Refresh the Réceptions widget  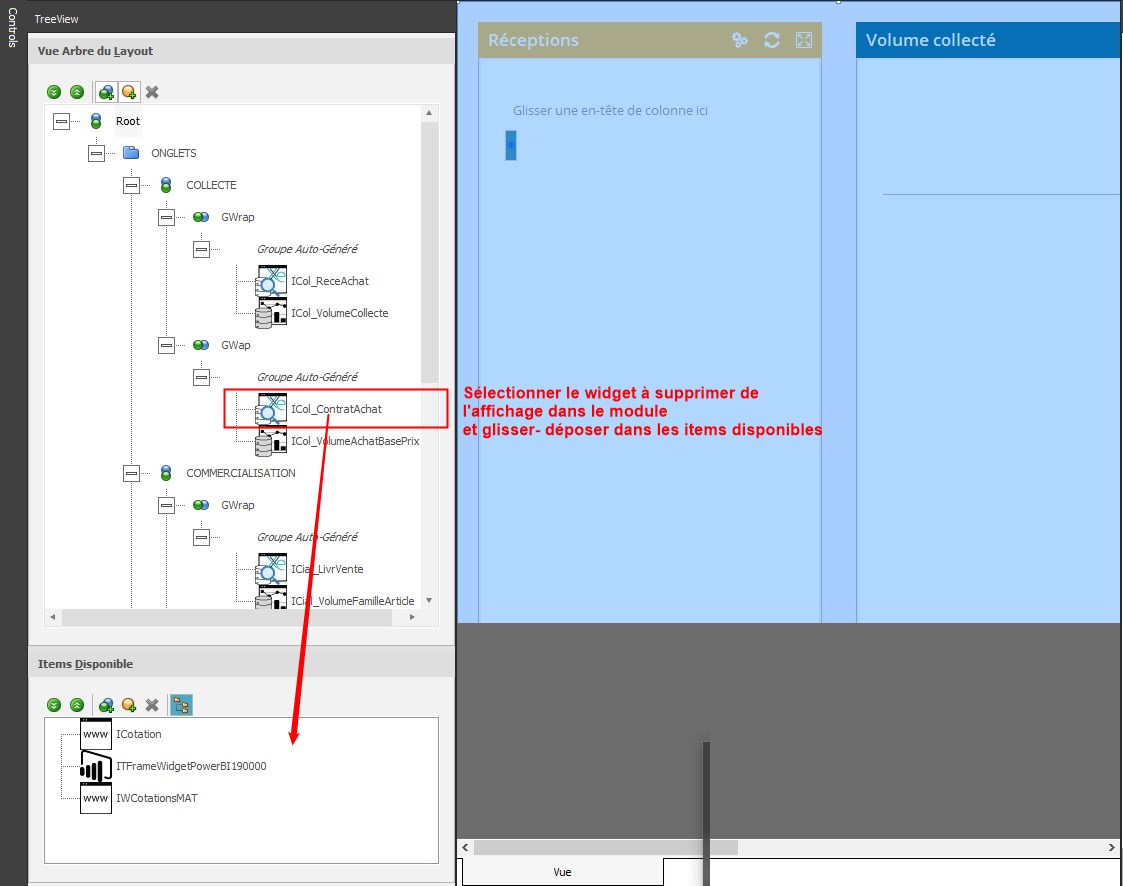(x=772, y=40)
